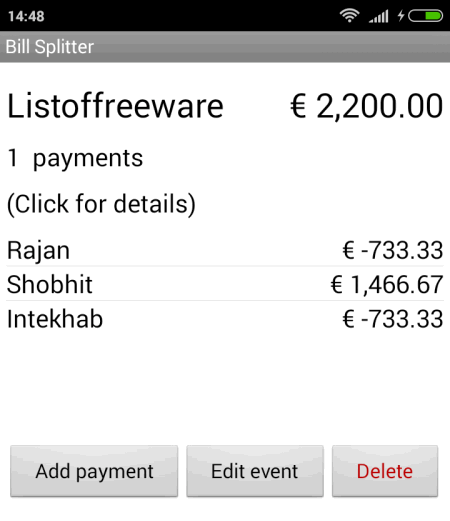This screenshot has width=450, height=521.
Task: Tap Intekhab's € -733.33 balance
Action: pyautogui.click(x=393, y=319)
